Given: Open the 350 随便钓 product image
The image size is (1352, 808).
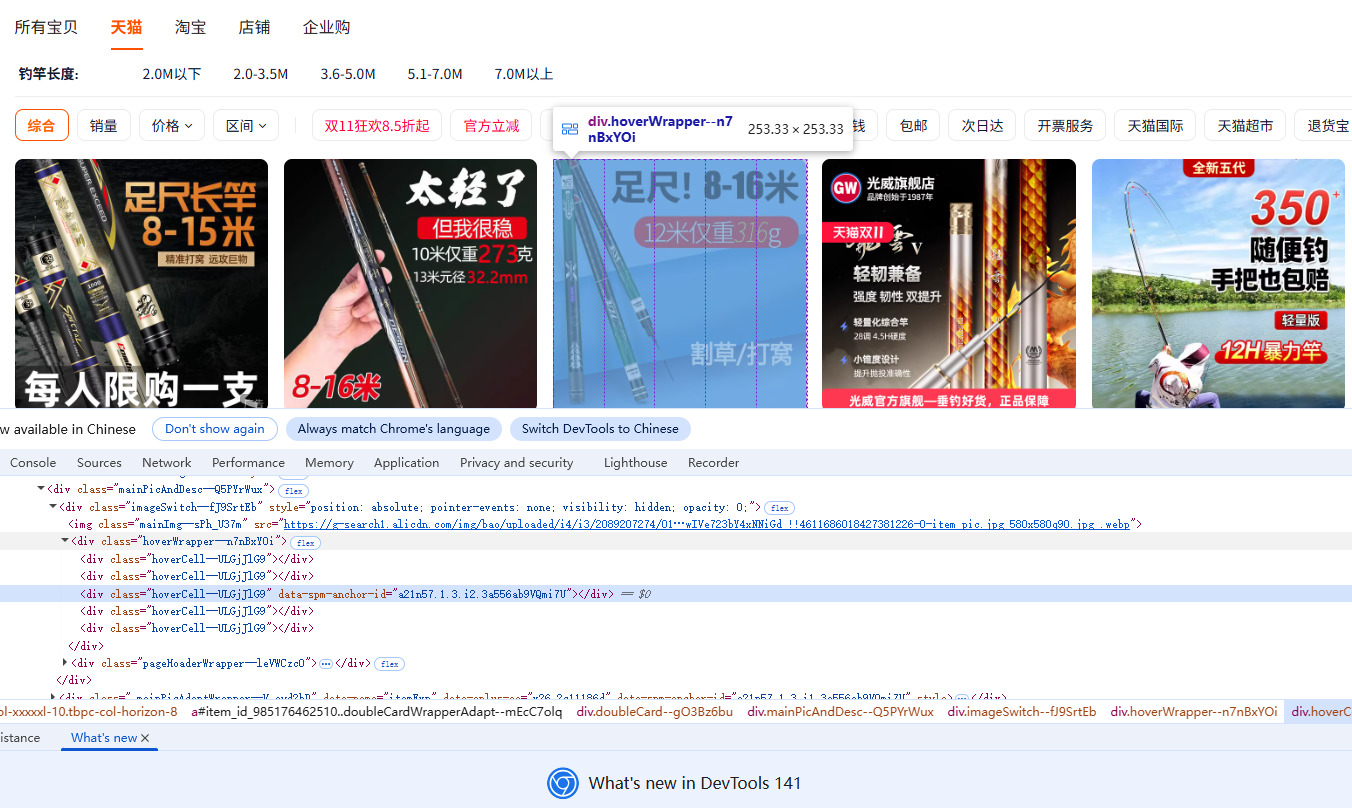Looking at the screenshot, I should point(1218,284).
